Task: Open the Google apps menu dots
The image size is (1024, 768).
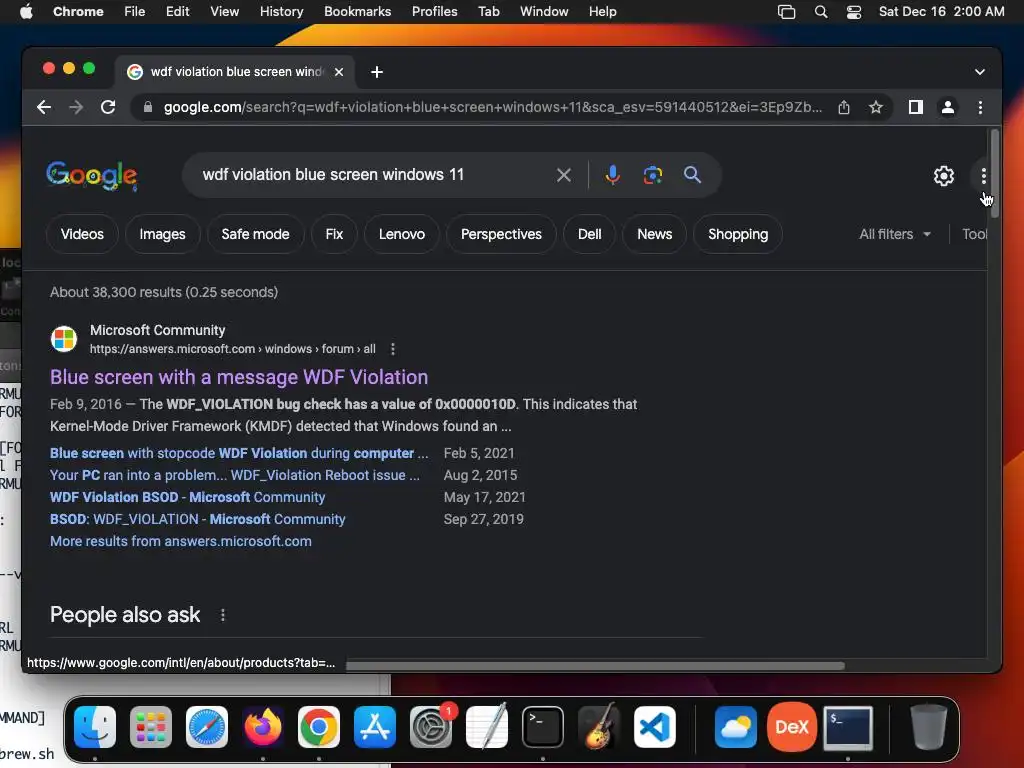Action: click(984, 176)
